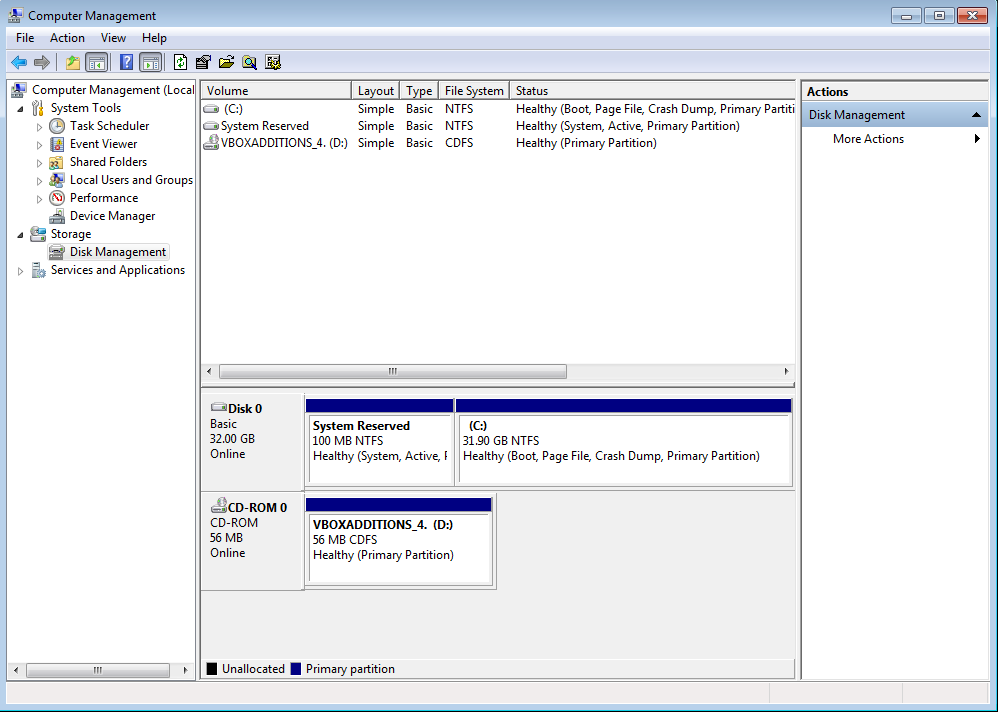Image resolution: width=998 pixels, height=712 pixels.
Task: Select the Storage tree node
Action: point(71,234)
